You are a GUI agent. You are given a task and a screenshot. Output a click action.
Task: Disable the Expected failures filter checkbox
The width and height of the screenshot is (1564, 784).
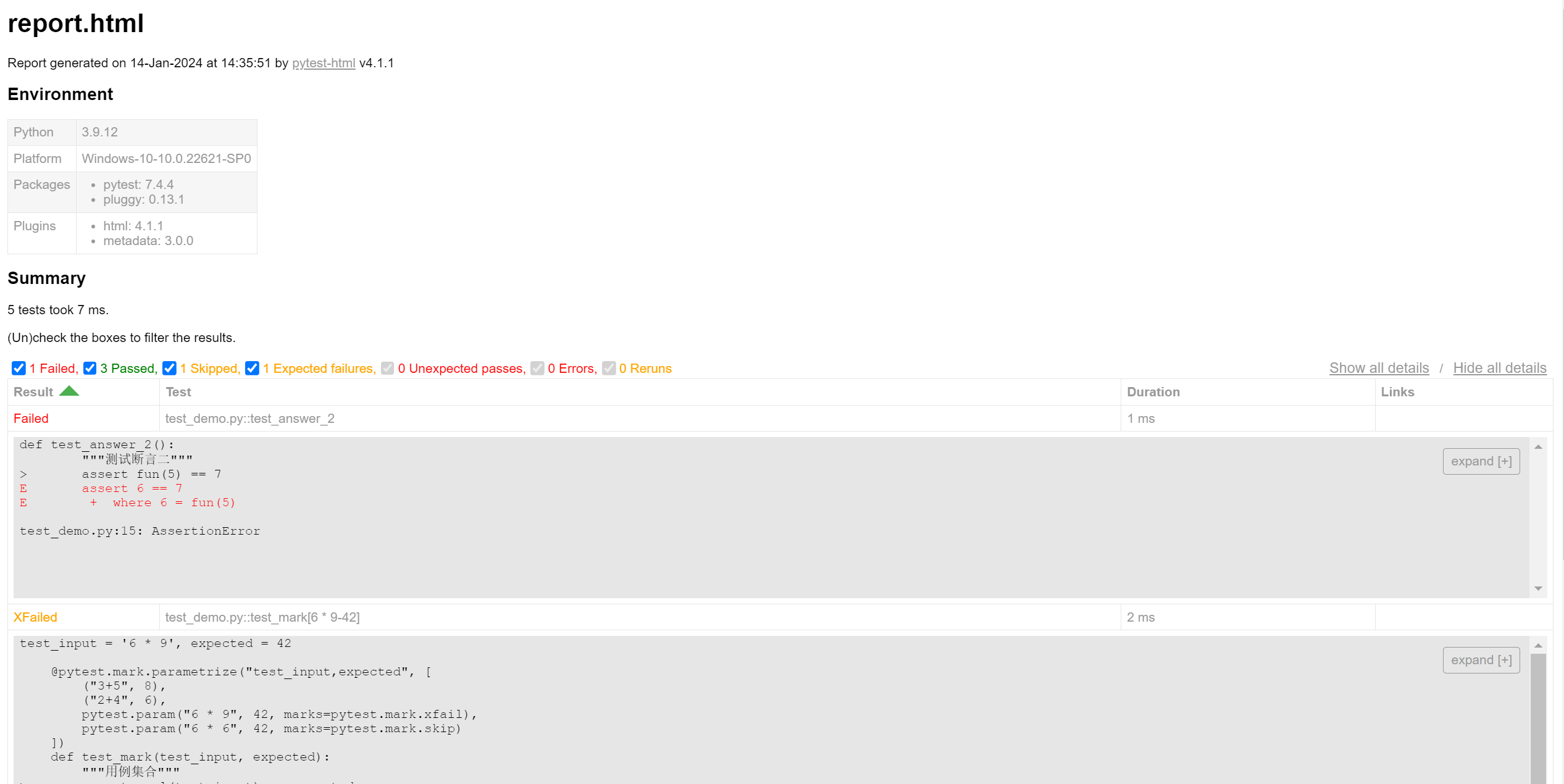pyautogui.click(x=252, y=369)
